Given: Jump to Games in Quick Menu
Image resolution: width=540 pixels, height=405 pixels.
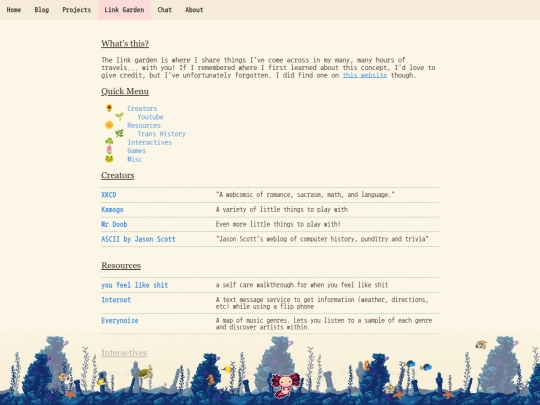Looking at the screenshot, I should click(x=137, y=150).
